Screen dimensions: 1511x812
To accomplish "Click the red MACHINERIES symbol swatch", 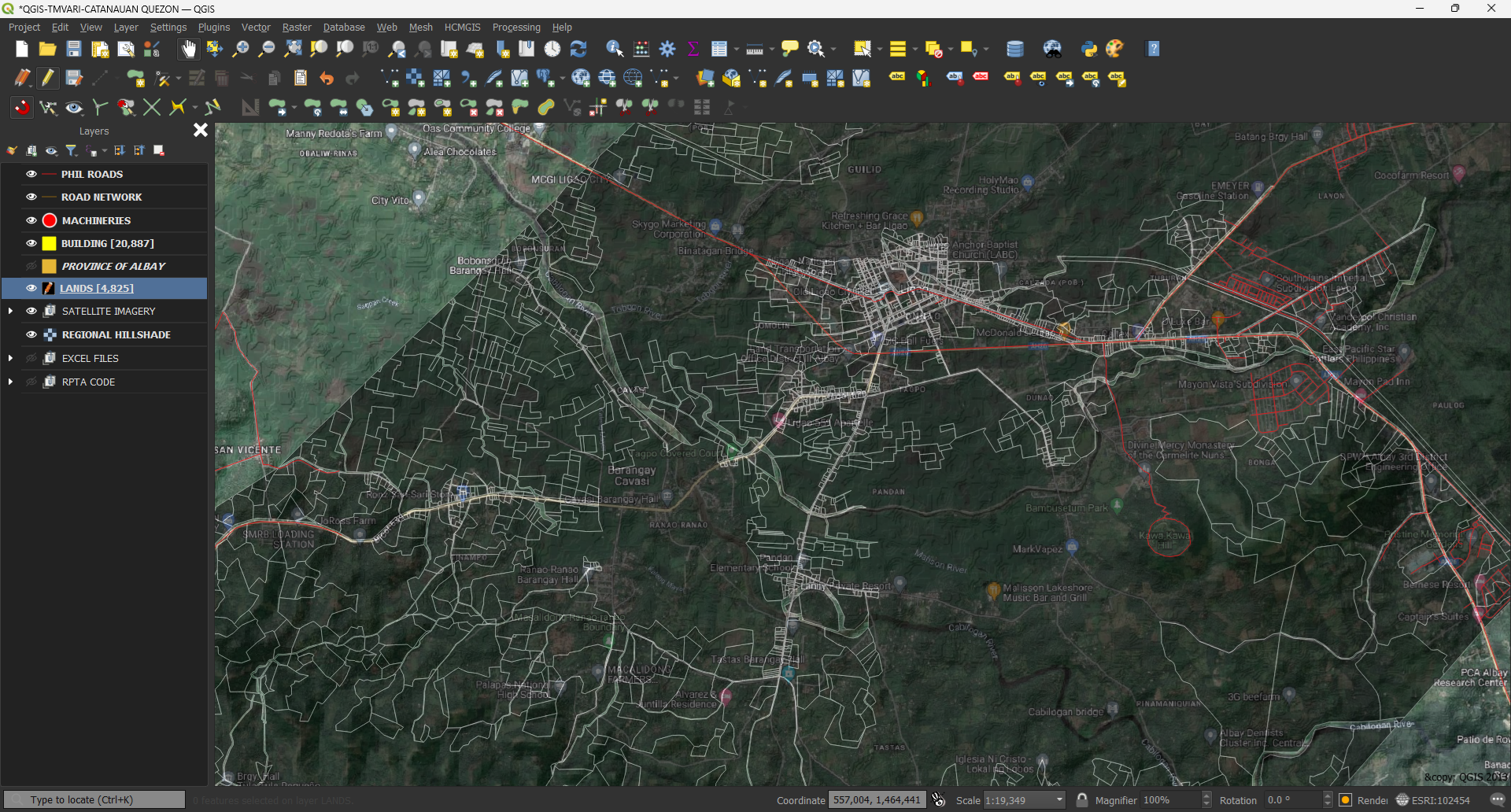I will (x=49, y=220).
